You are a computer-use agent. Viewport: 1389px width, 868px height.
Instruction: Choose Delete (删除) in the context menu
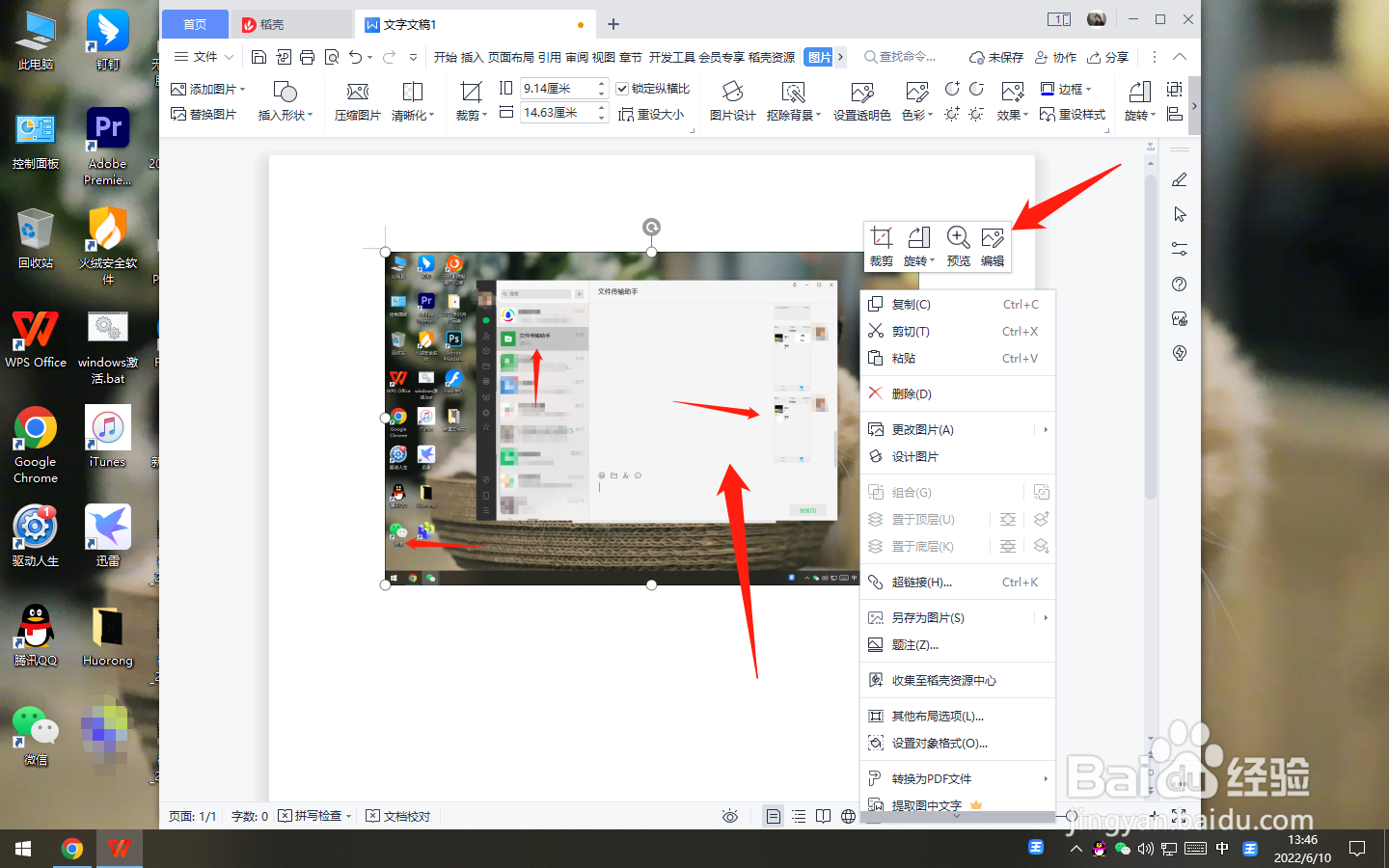(957, 393)
